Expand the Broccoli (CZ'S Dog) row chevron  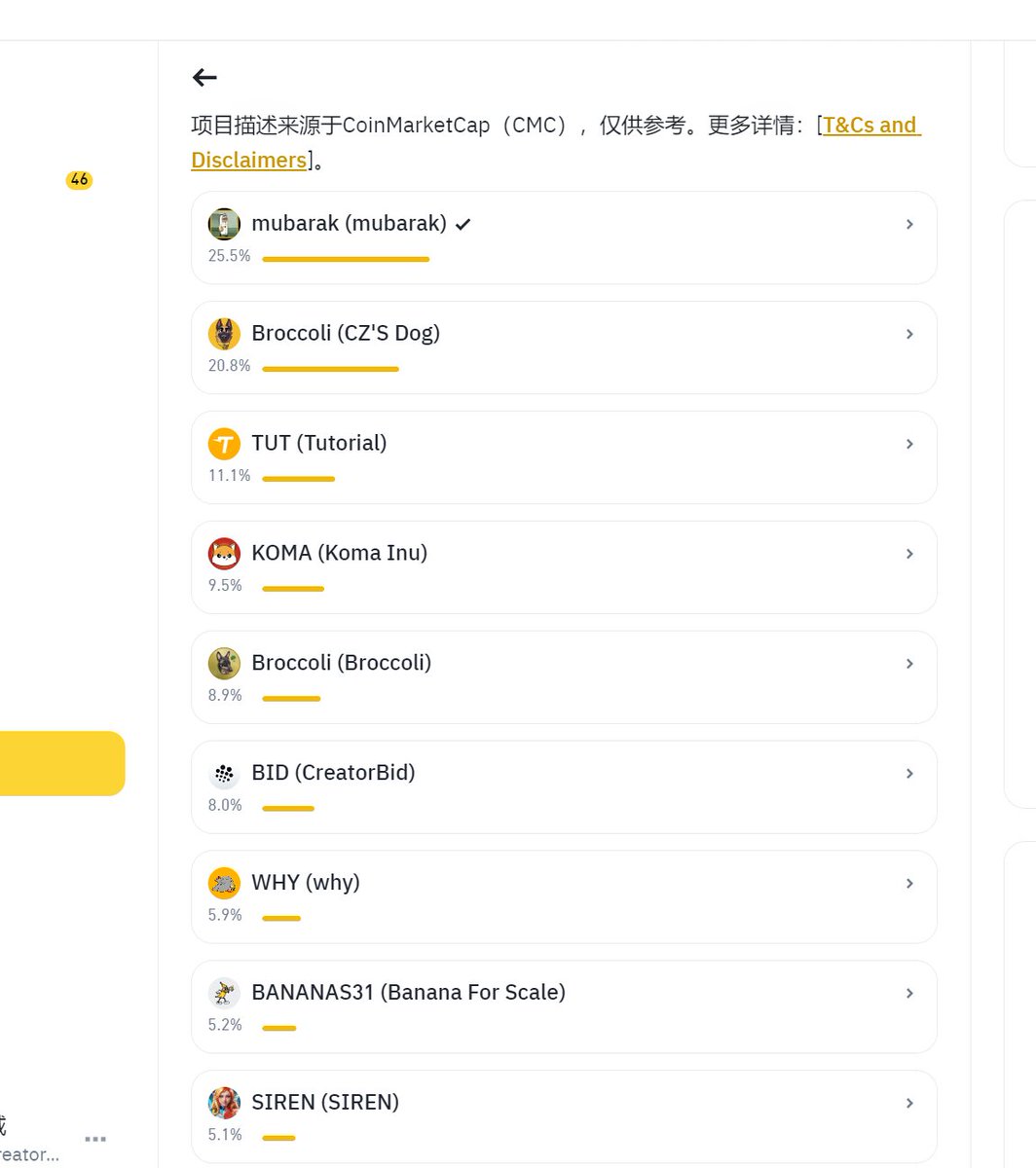[x=909, y=334]
